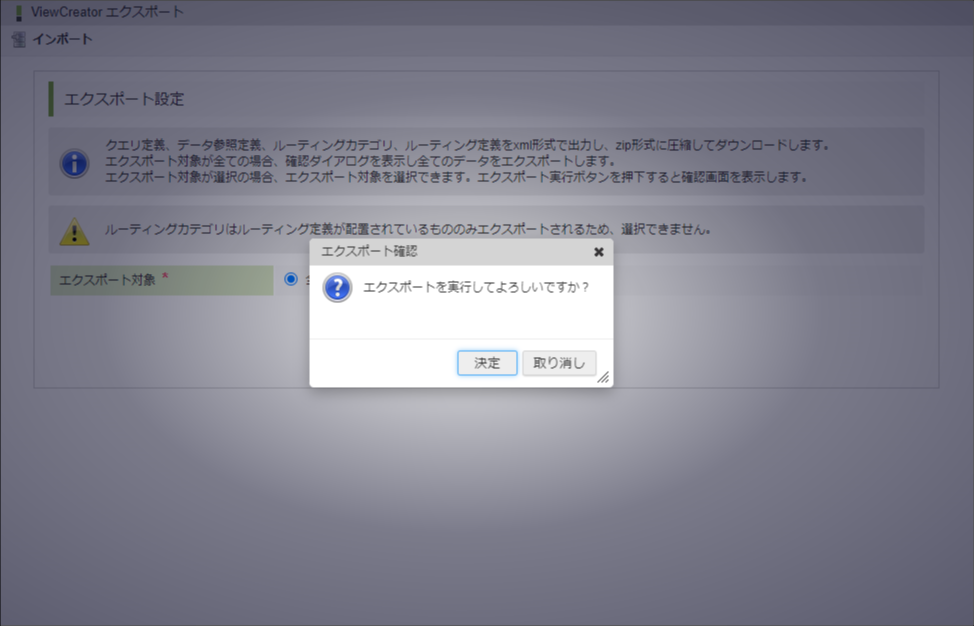The height and width of the screenshot is (626, 974).
Task: Click the エクスポート対象 field label
Action: (x=107, y=280)
